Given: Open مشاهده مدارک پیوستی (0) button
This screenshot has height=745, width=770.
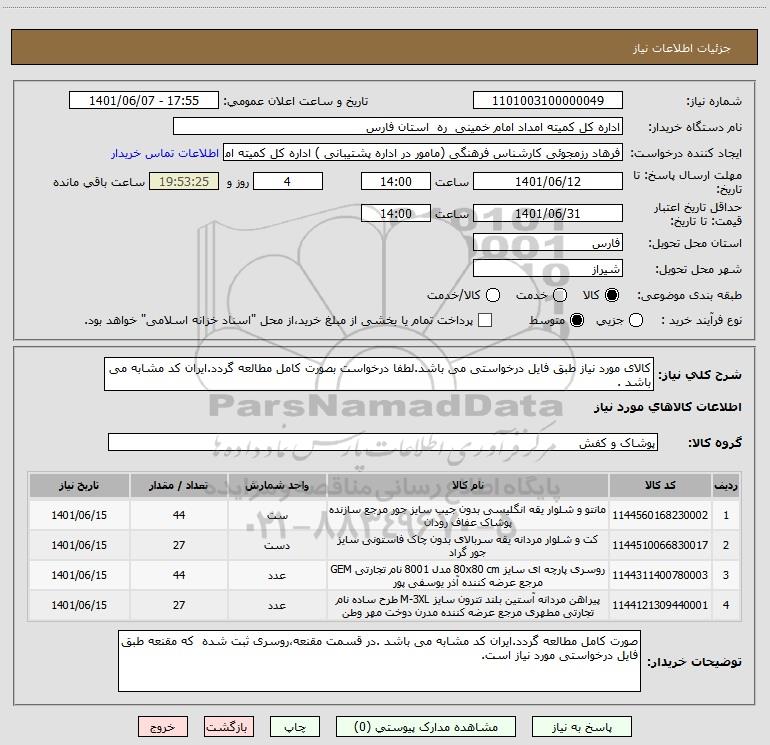Looking at the screenshot, I should point(425,727).
